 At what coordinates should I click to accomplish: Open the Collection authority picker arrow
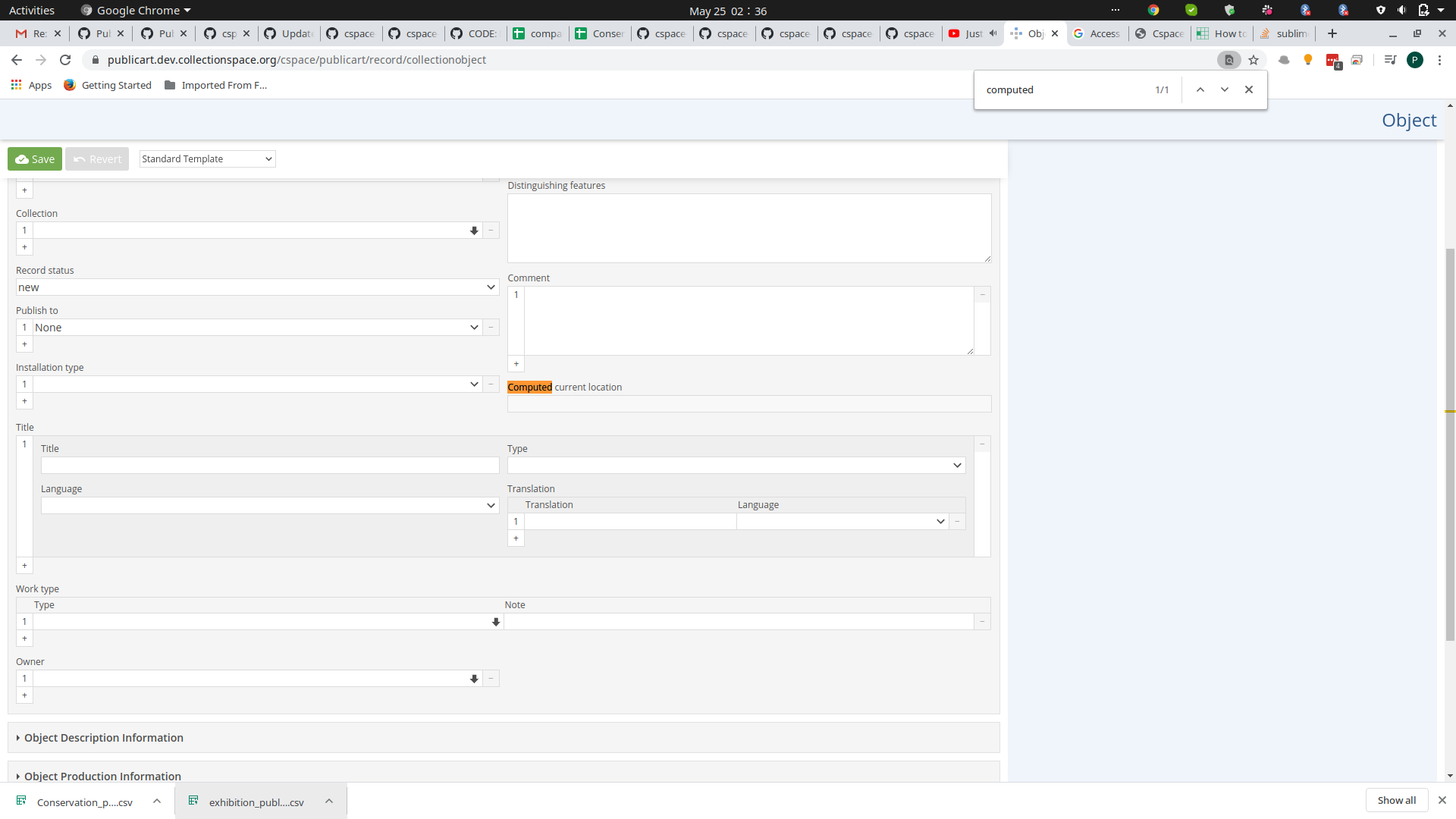click(474, 231)
